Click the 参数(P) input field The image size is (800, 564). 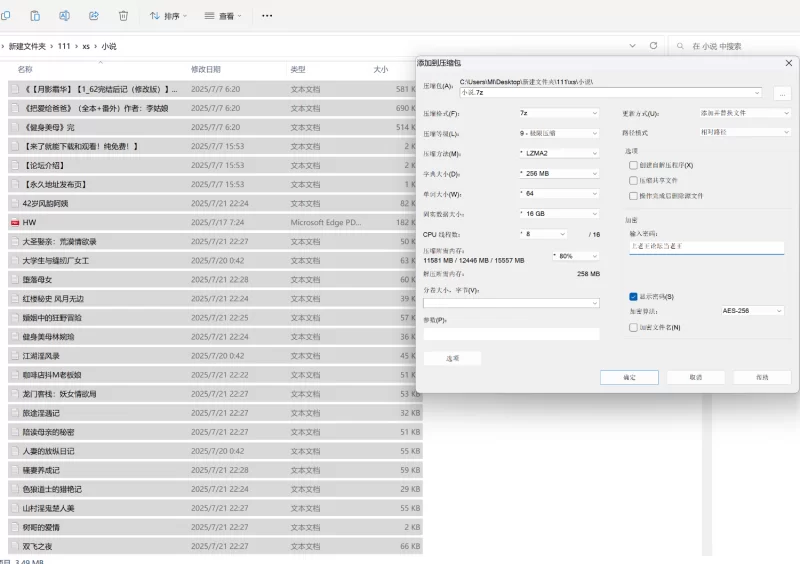pyautogui.click(x=511, y=334)
